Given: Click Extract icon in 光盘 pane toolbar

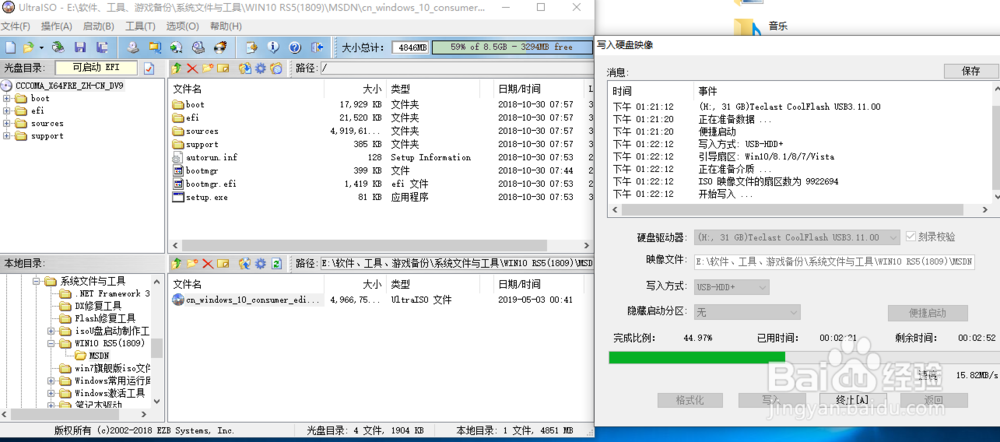Looking at the screenshot, I should [x=245, y=68].
